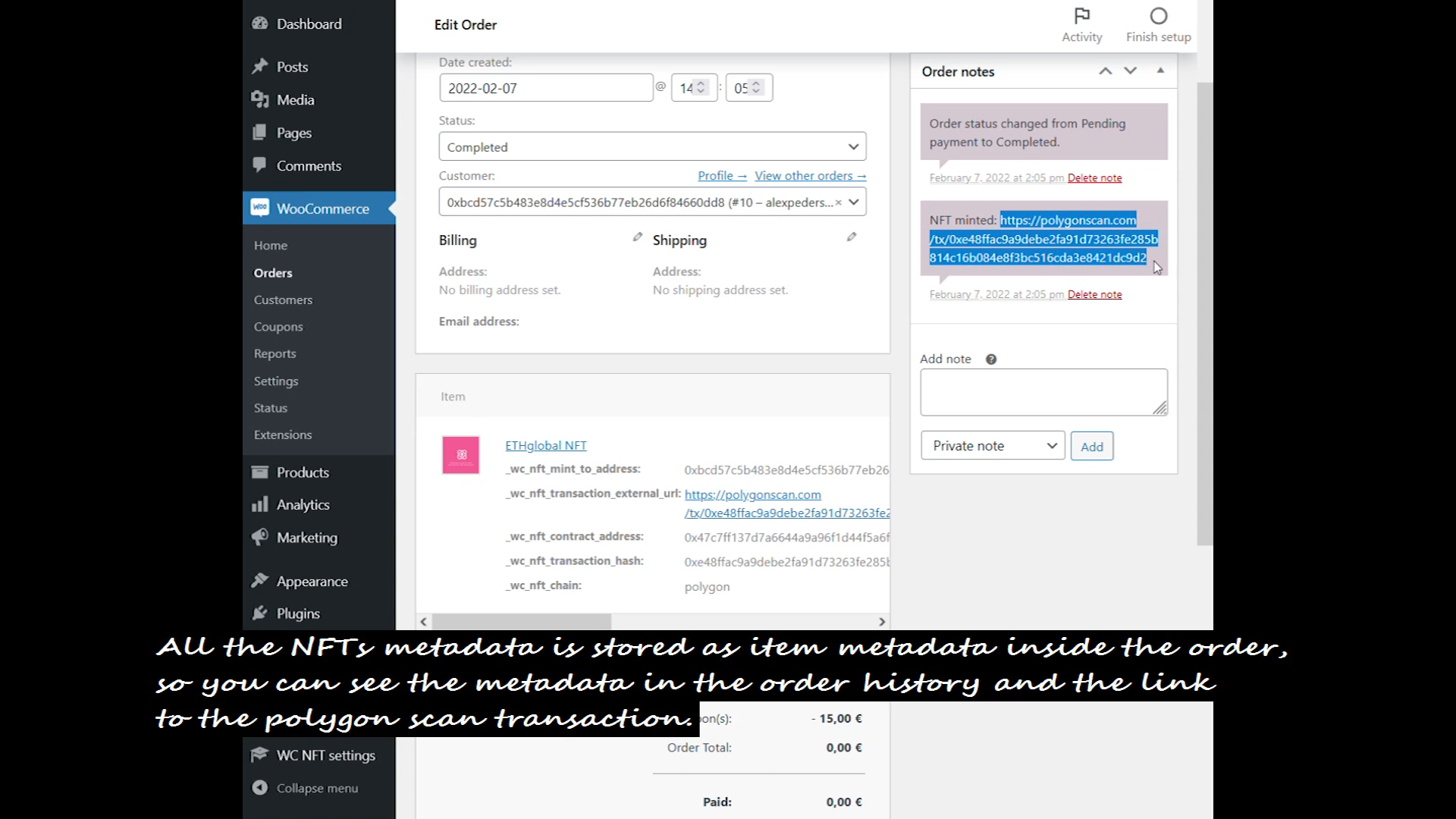Viewport: 1456px width, 819px height.
Task: Open the Private note type dropdown
Action: tap(993, 446)
